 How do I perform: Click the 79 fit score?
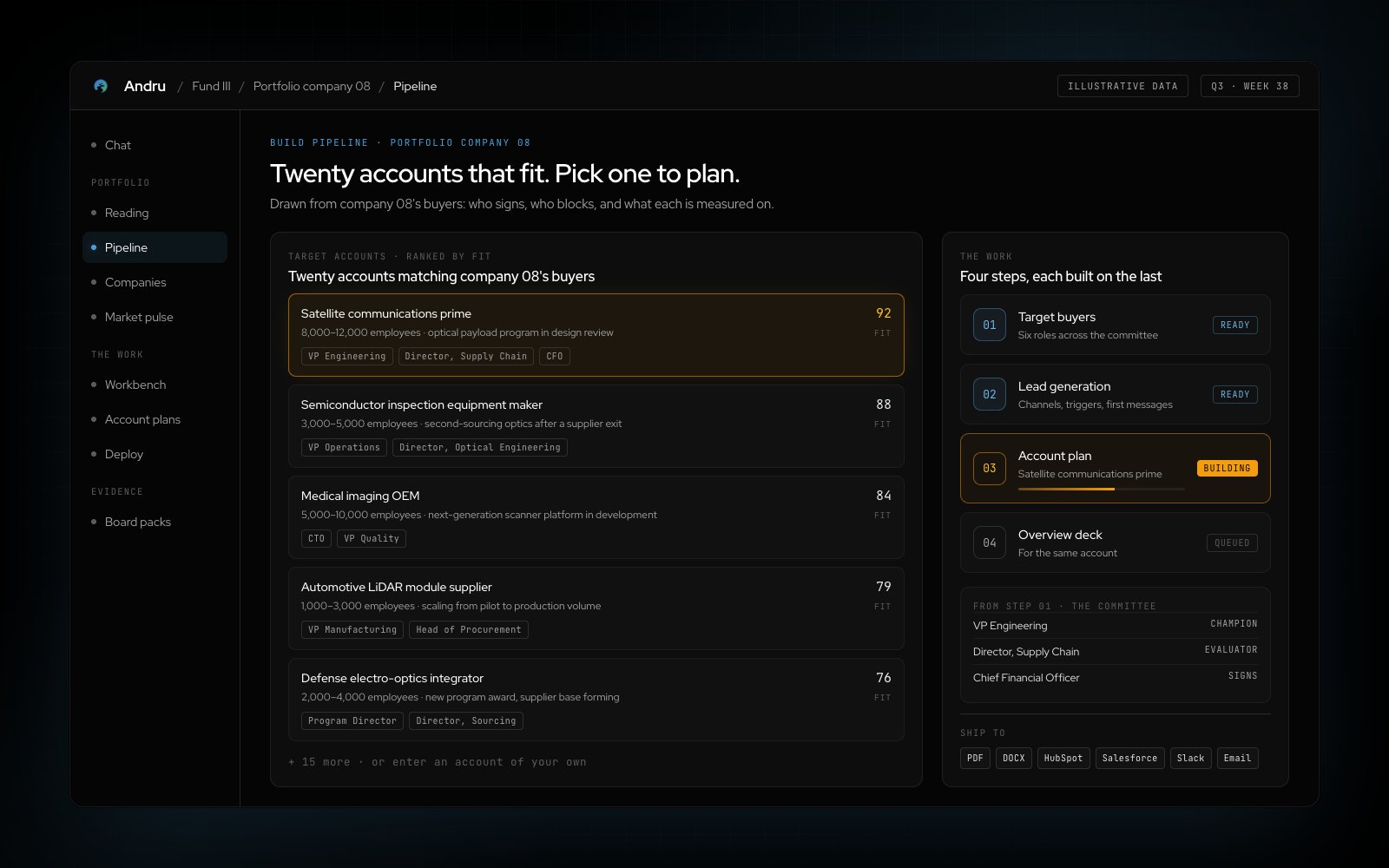tap(883, 587)
